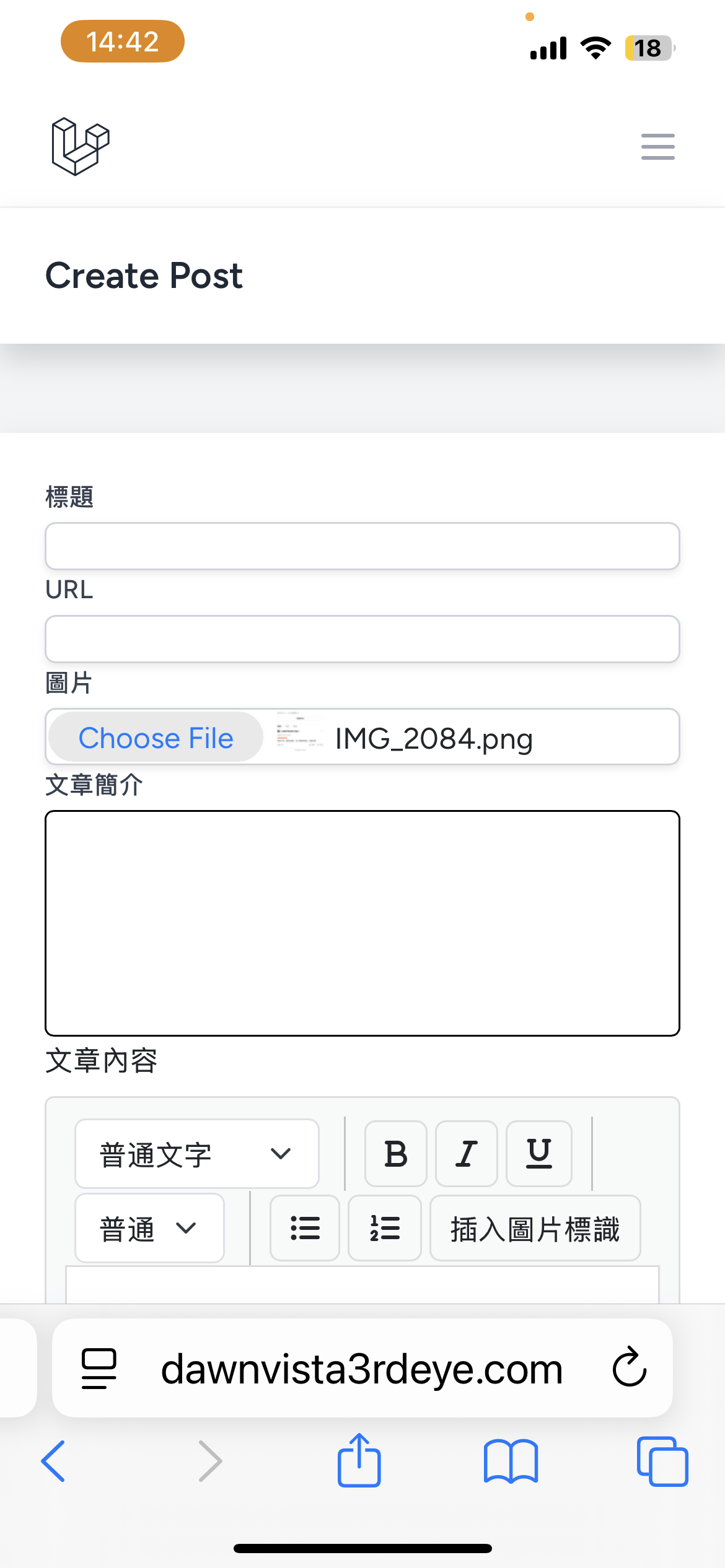Viewport: 725px width, 1568px height.
Task: Toggle bold formatting in the editor
Action: (396, 1154)
